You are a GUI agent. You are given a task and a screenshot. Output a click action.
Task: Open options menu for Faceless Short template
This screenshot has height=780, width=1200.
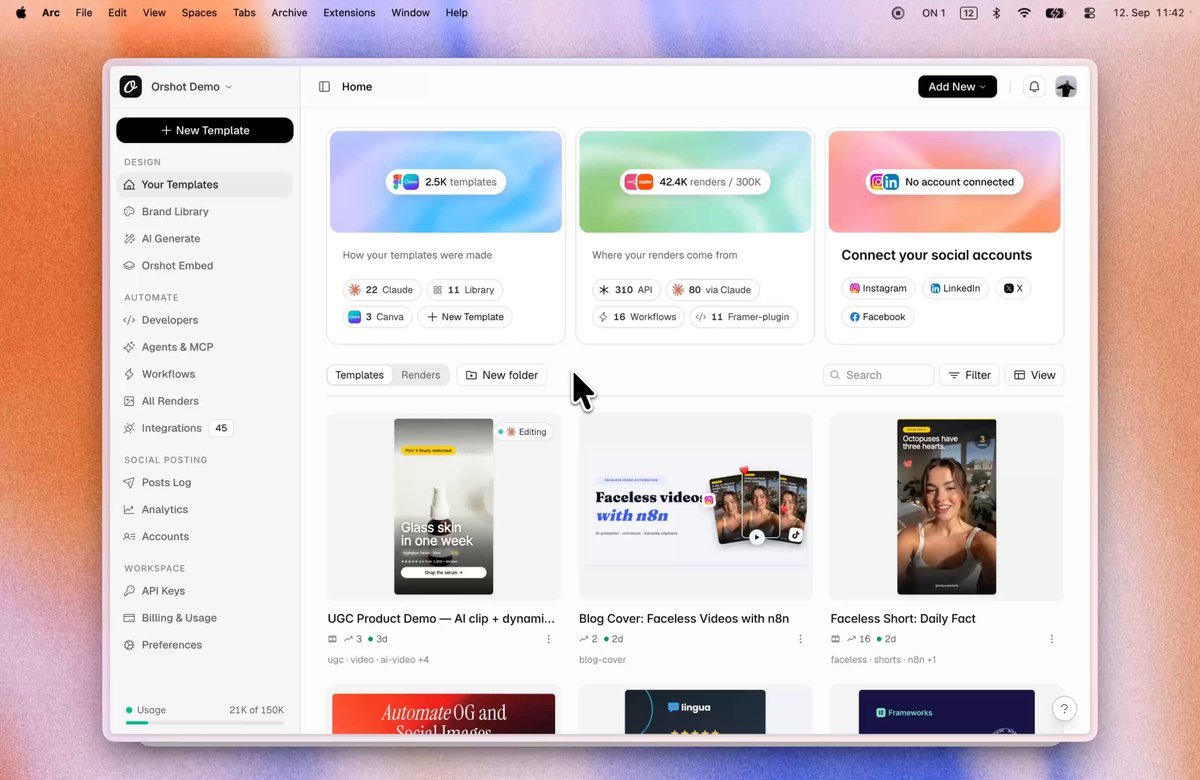tap(1051, 639)
